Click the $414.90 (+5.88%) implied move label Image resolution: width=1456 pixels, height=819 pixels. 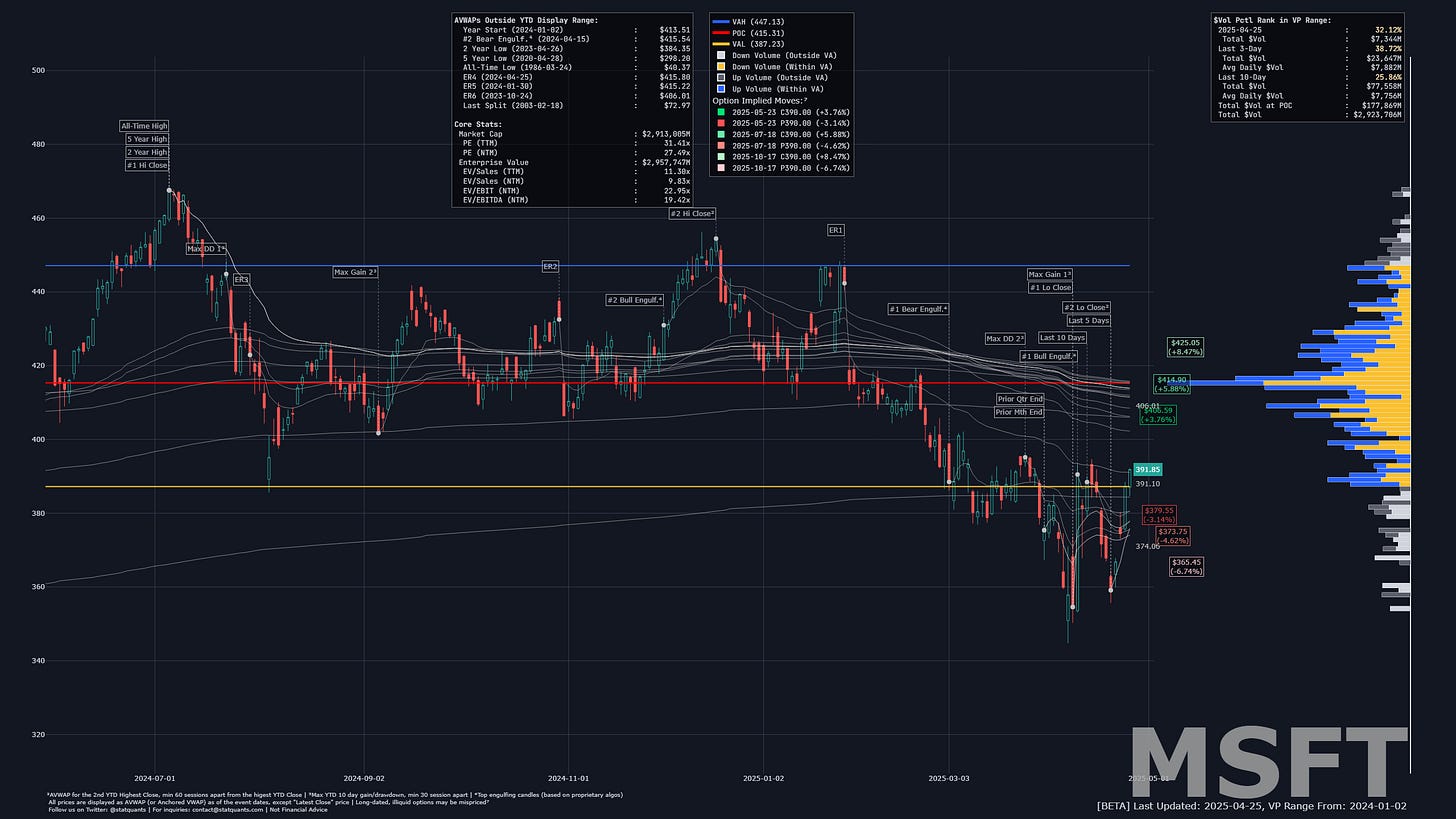(x=1171, y=384)
